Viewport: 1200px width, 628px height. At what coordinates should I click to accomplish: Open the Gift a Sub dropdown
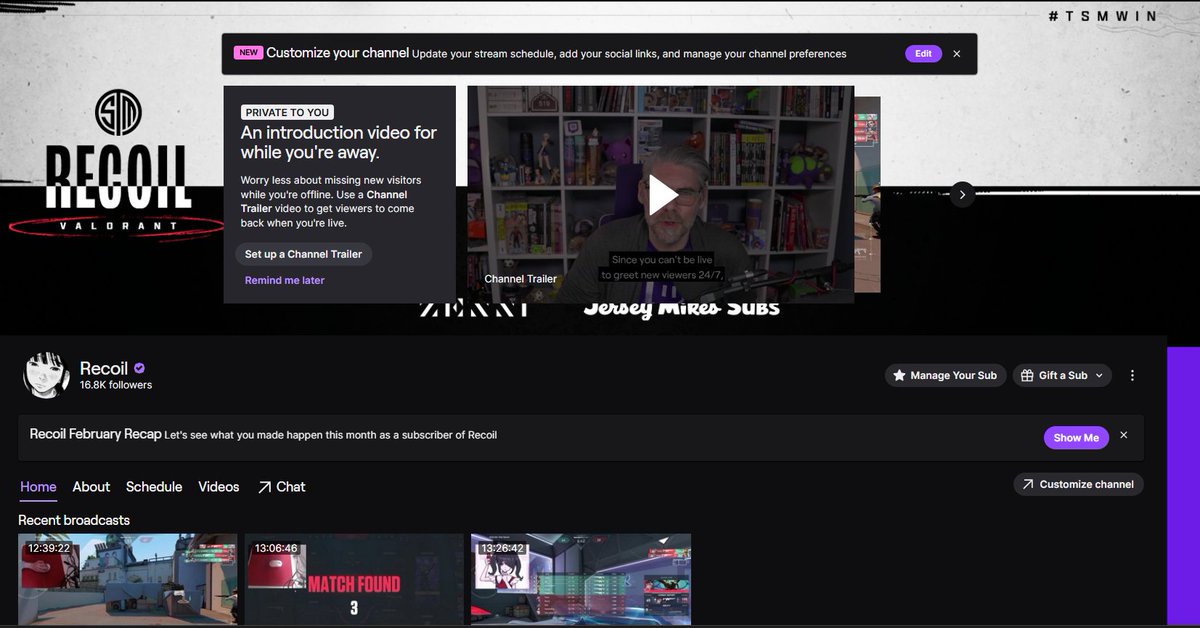tap(1062, 375)
